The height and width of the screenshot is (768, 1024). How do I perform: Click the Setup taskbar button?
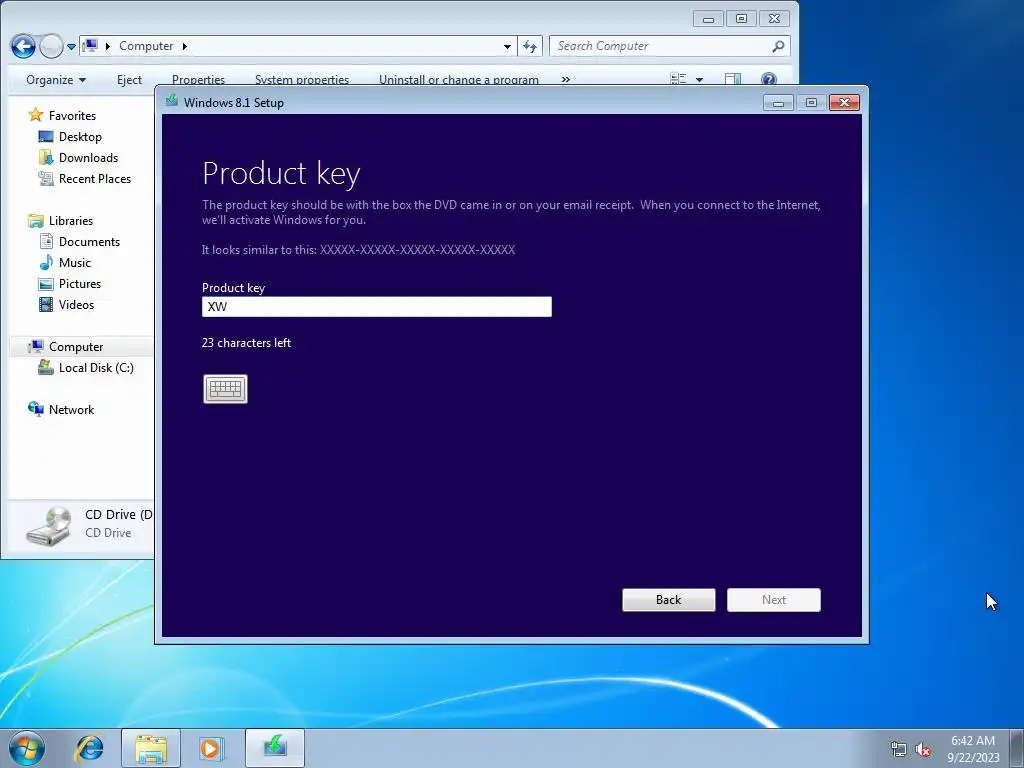pos(275,748)
